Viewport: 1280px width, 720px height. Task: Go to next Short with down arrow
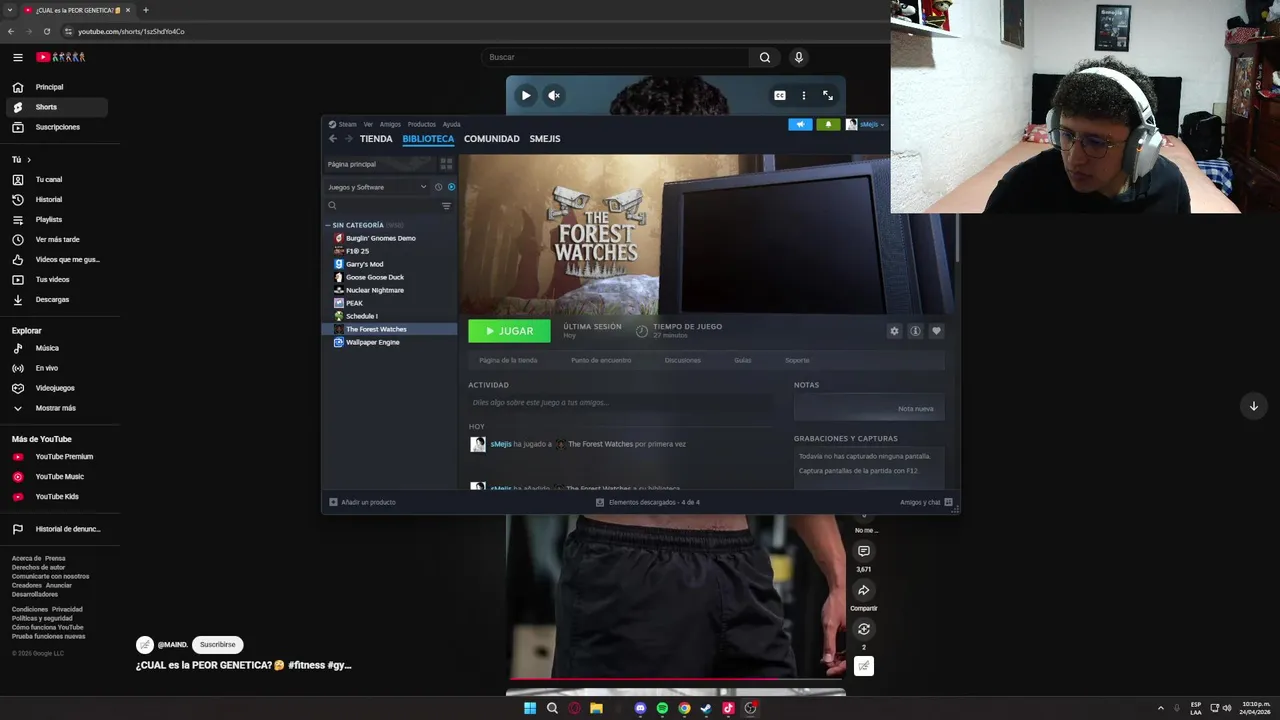(1254, 406)
